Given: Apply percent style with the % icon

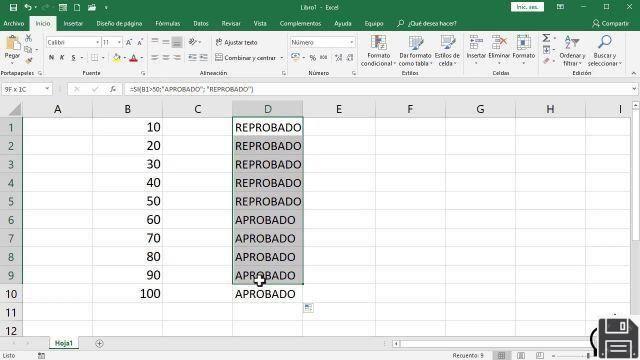Looking at the screenshot, I should [x=313, y=58].
